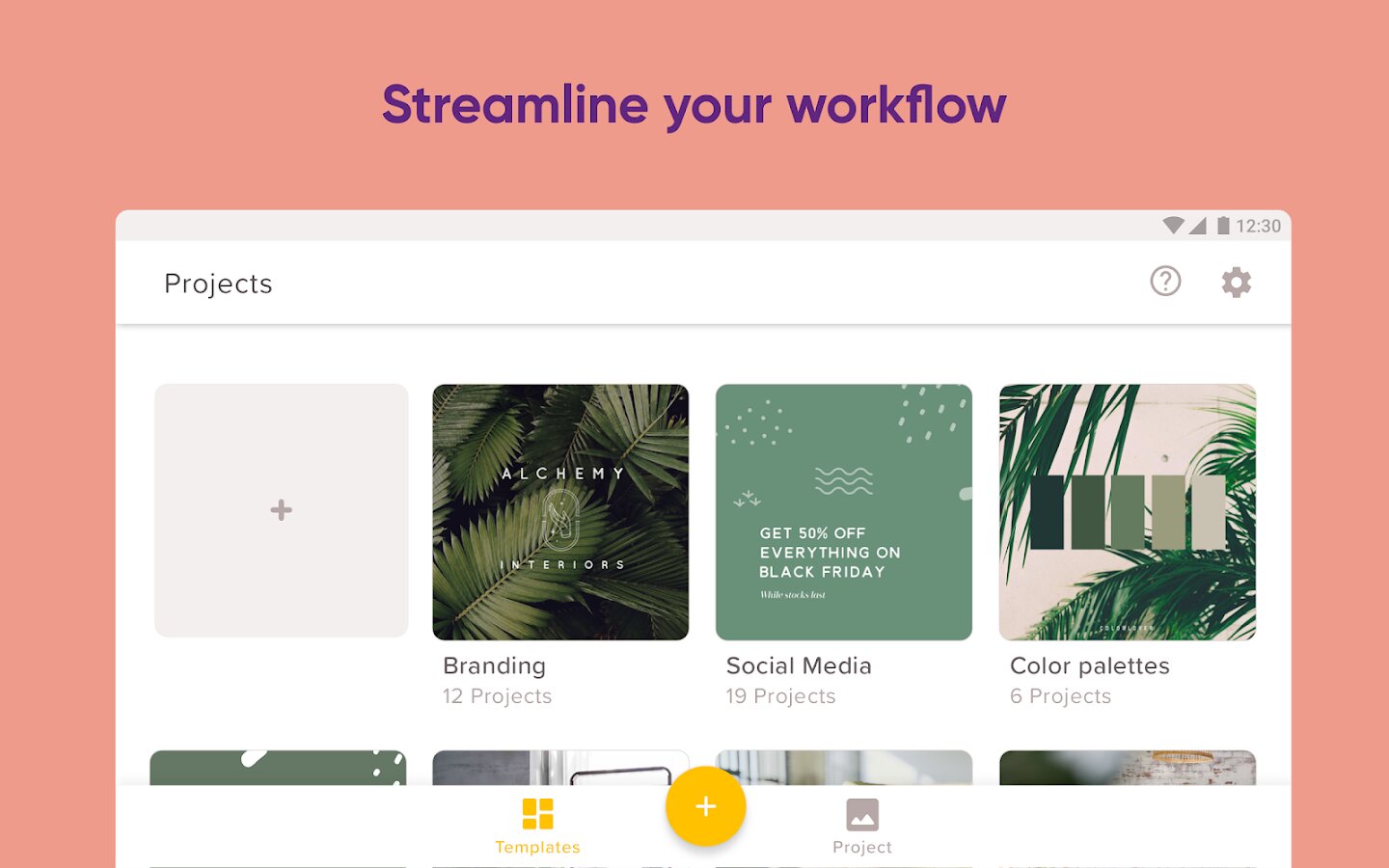Click the "19 Projects" count text
1389x868 pixels.
pos(780,696)
